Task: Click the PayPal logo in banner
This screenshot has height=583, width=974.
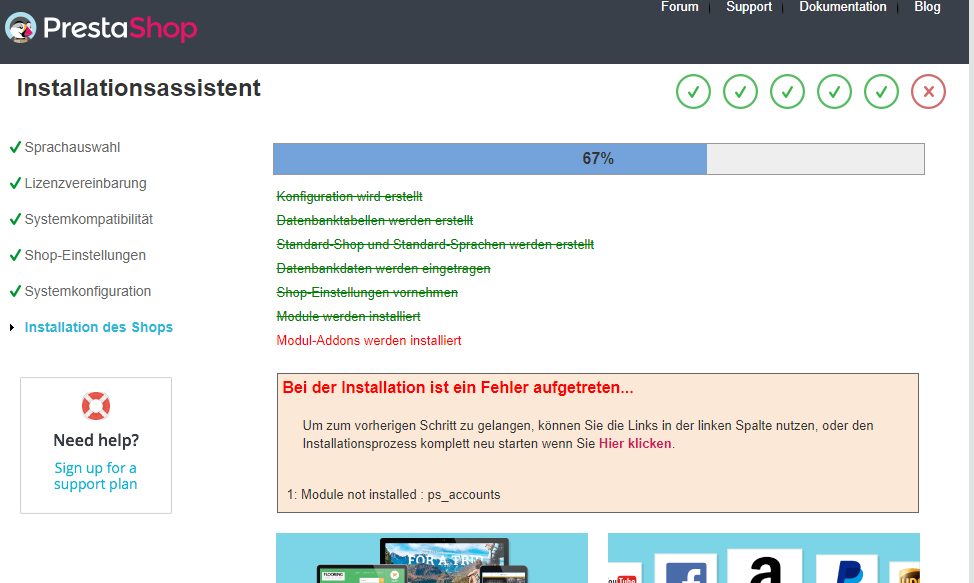Action: [849, 570]
